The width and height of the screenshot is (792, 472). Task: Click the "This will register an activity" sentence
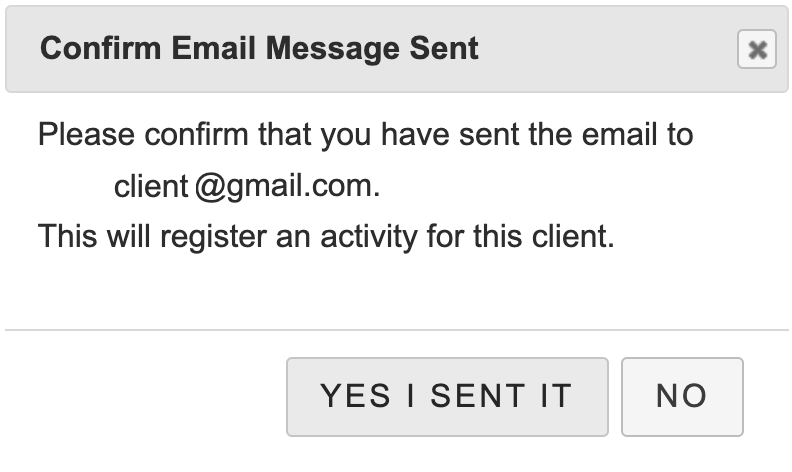coord(325,238)
